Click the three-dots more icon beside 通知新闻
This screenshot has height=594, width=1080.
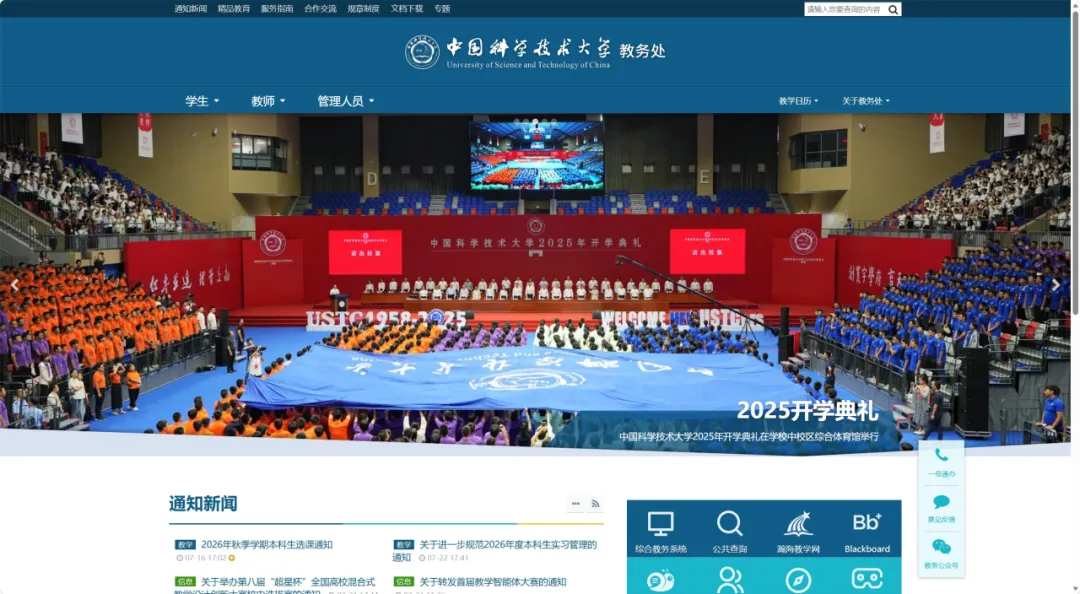coord(576,504)
